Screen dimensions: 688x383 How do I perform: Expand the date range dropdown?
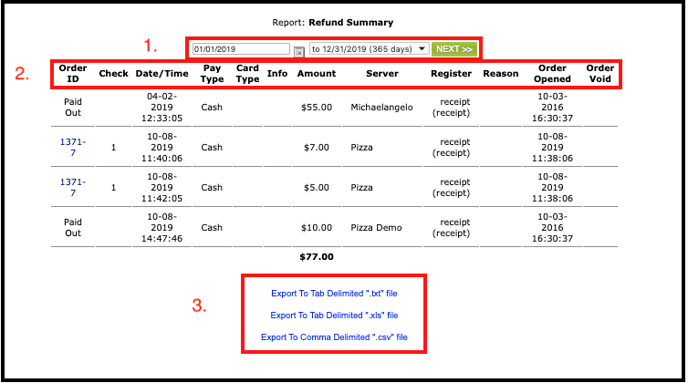coord(369,49)
